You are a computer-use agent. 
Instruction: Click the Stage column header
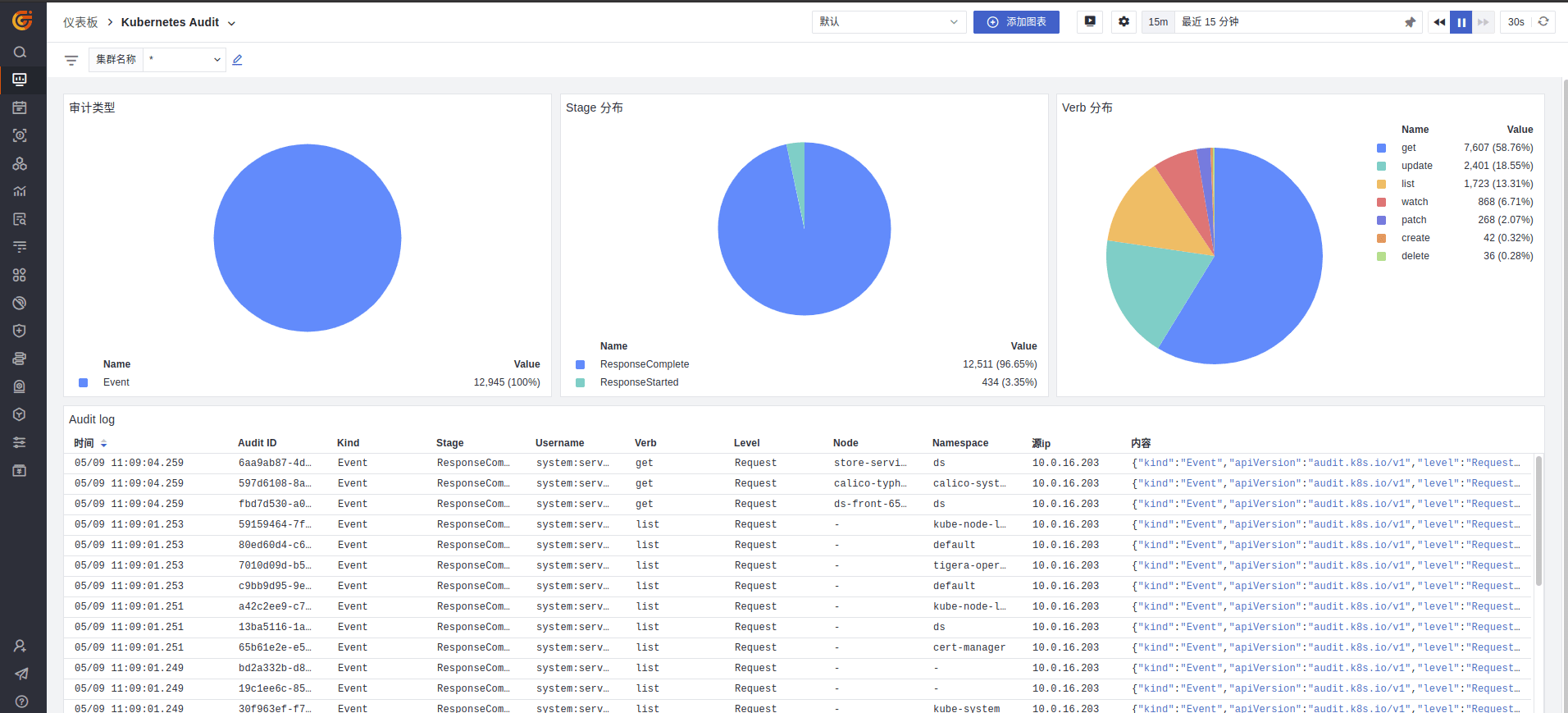pos(450,443)
